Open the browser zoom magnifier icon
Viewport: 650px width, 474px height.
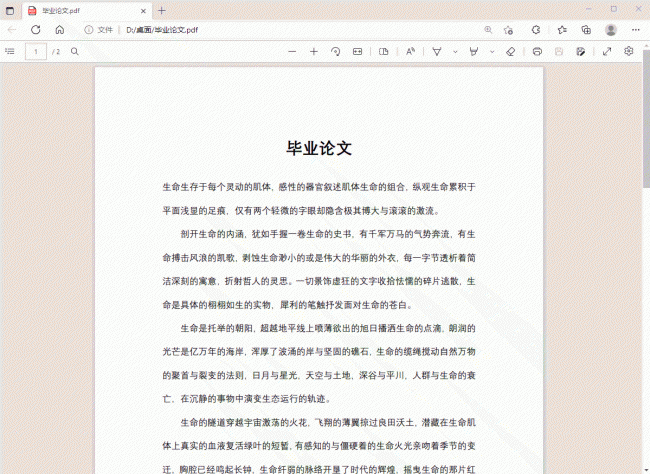coord(488,30)
